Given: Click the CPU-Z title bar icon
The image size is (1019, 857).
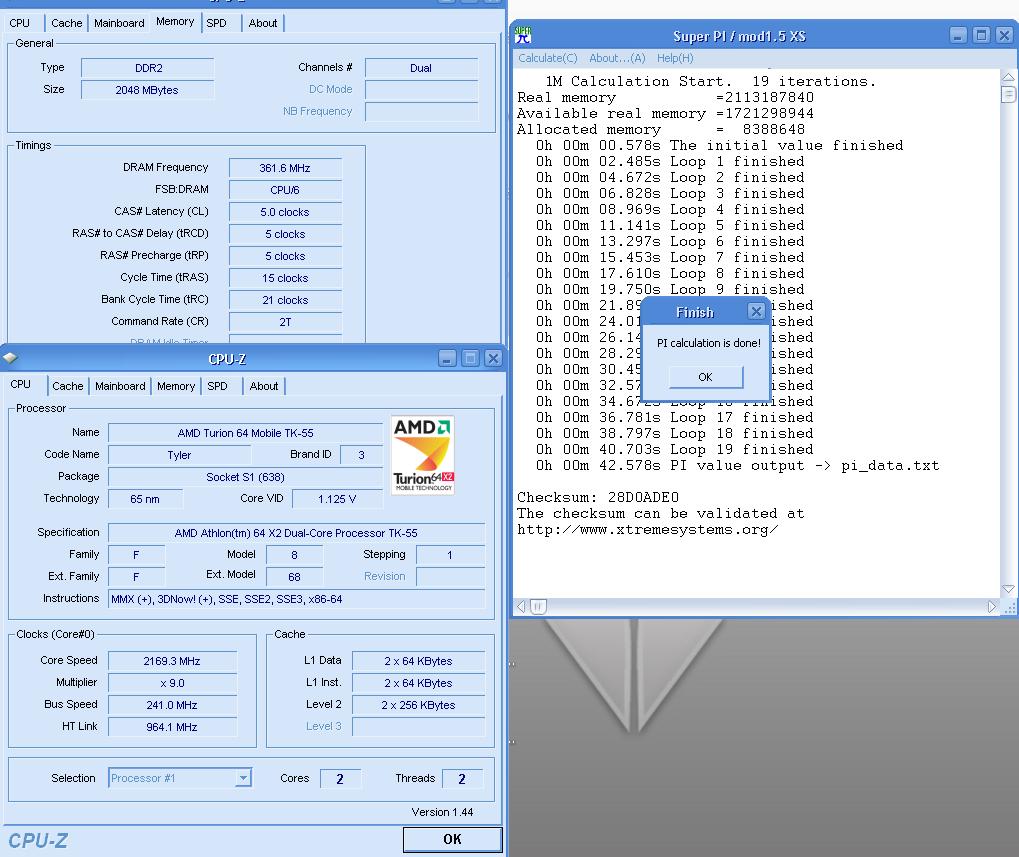Looking at the screenshot, I should [10, 358].
